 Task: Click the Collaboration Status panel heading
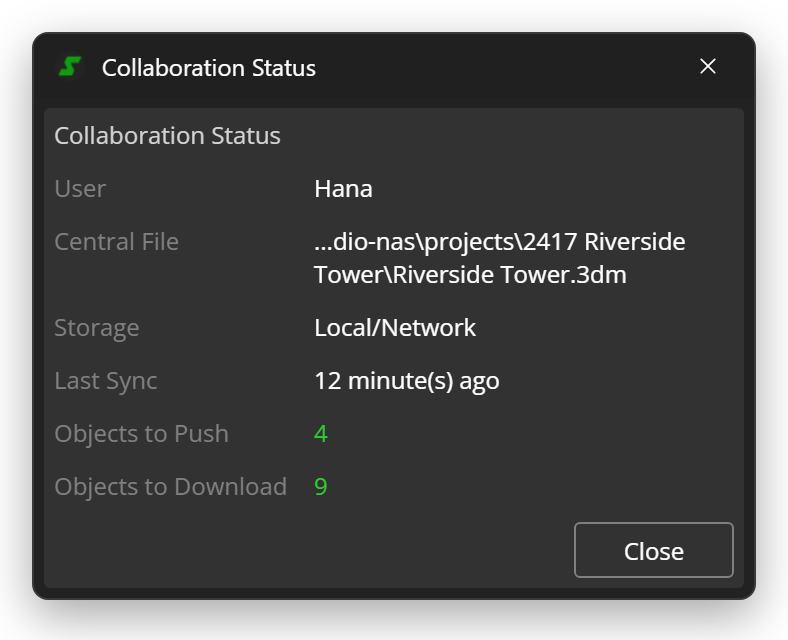[x=167, y=136]
